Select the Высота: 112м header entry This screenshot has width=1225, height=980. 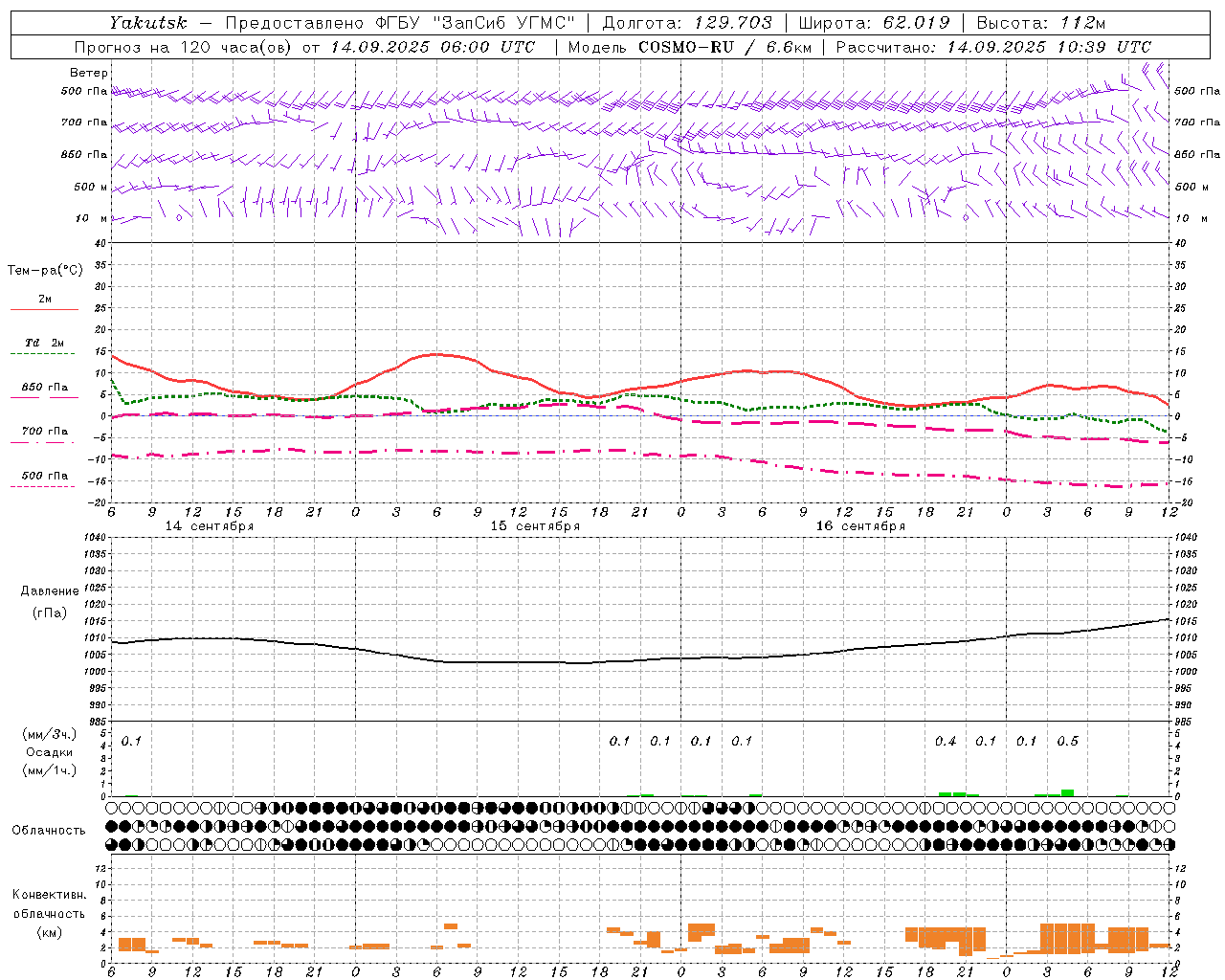click(x=1041, y=23)
